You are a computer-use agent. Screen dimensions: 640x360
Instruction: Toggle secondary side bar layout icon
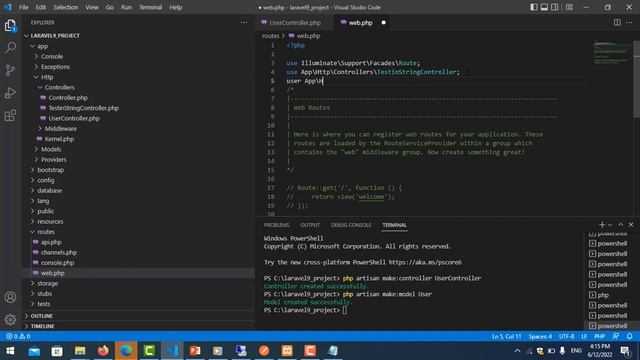pos(555,7)
